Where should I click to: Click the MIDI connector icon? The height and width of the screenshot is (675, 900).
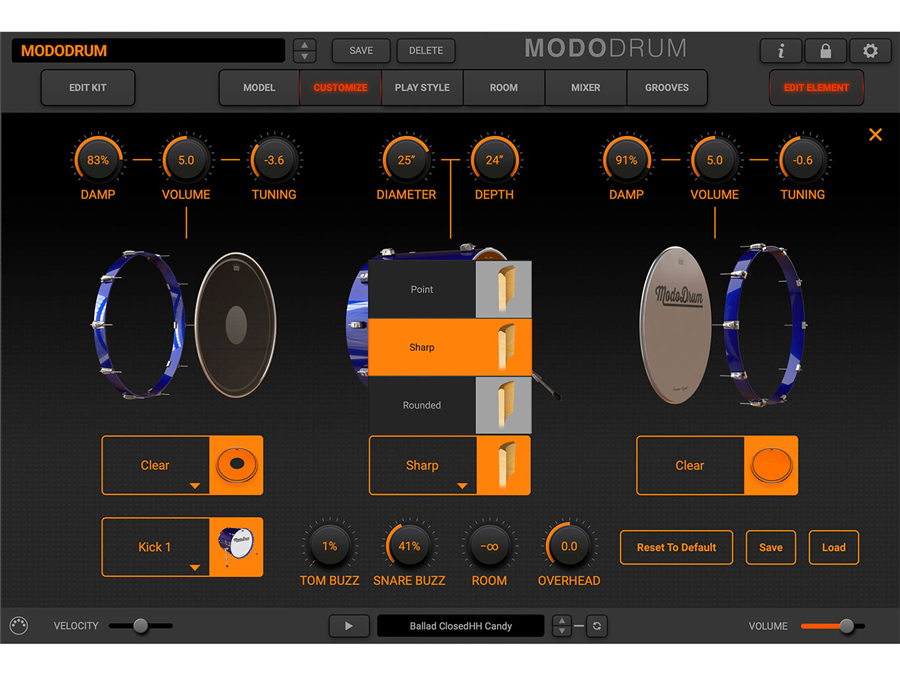click(x=18, y=626)
